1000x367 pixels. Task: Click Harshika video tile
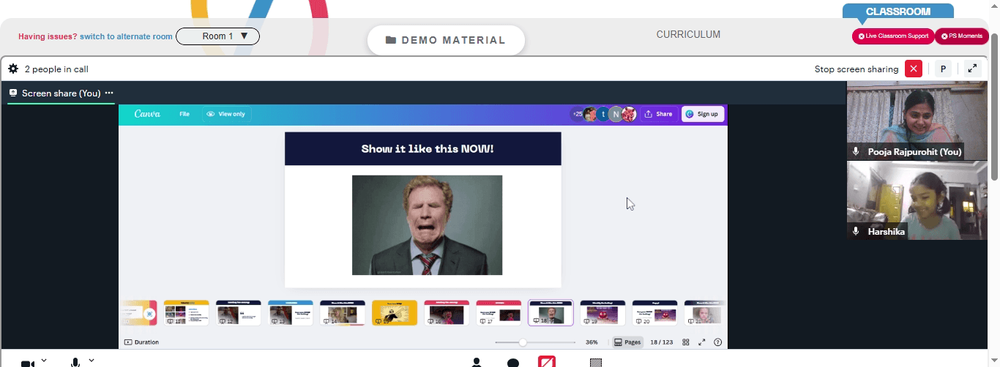click(x=916, y=200)
